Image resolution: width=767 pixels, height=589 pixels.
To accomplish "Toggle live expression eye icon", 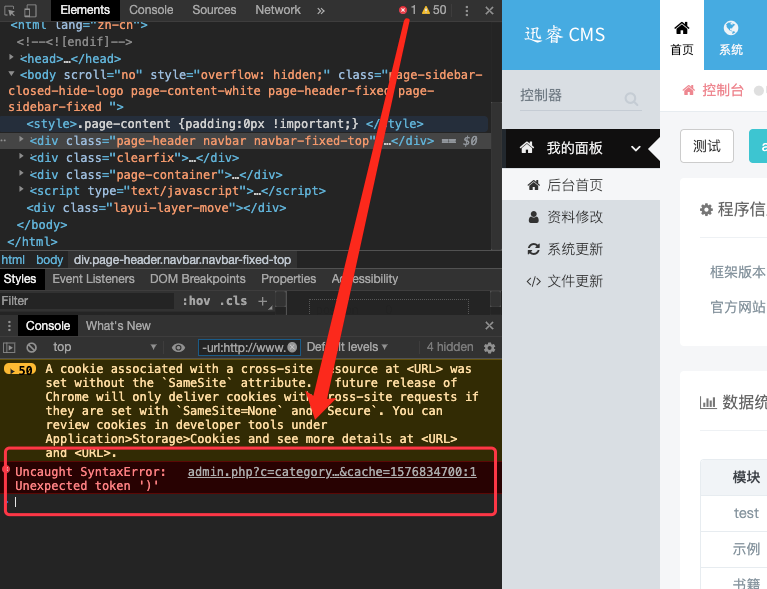I will pos(179,347).
